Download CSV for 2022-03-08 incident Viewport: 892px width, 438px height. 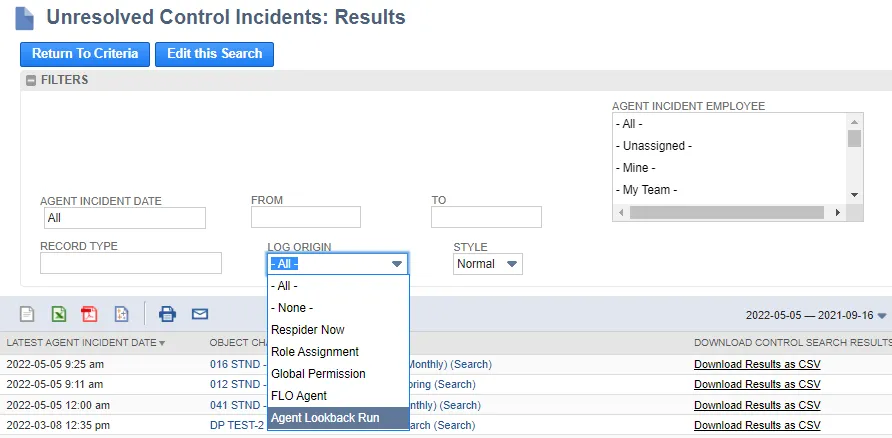(757, 425)
